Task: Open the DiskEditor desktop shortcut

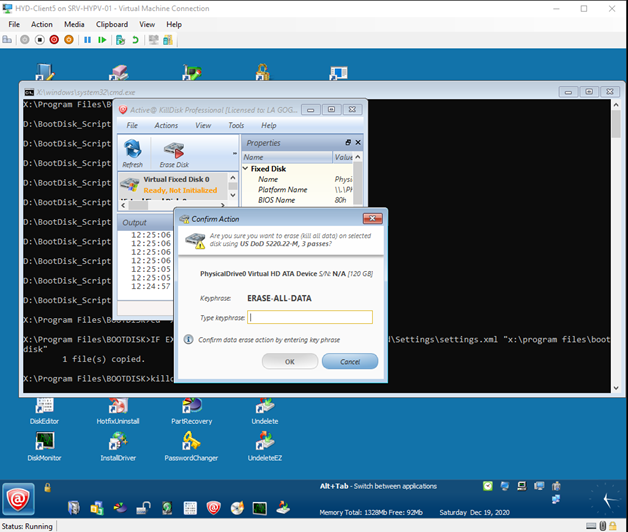Action: coord(44,411)
